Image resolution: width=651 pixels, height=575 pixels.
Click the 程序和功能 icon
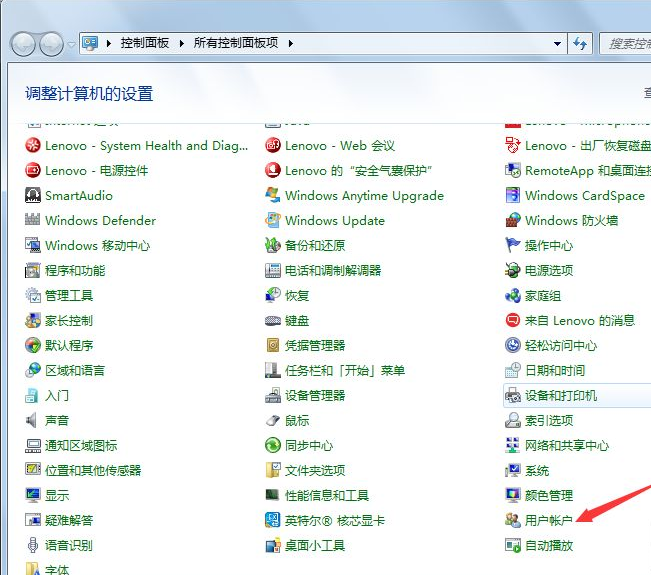click(33, 271)
